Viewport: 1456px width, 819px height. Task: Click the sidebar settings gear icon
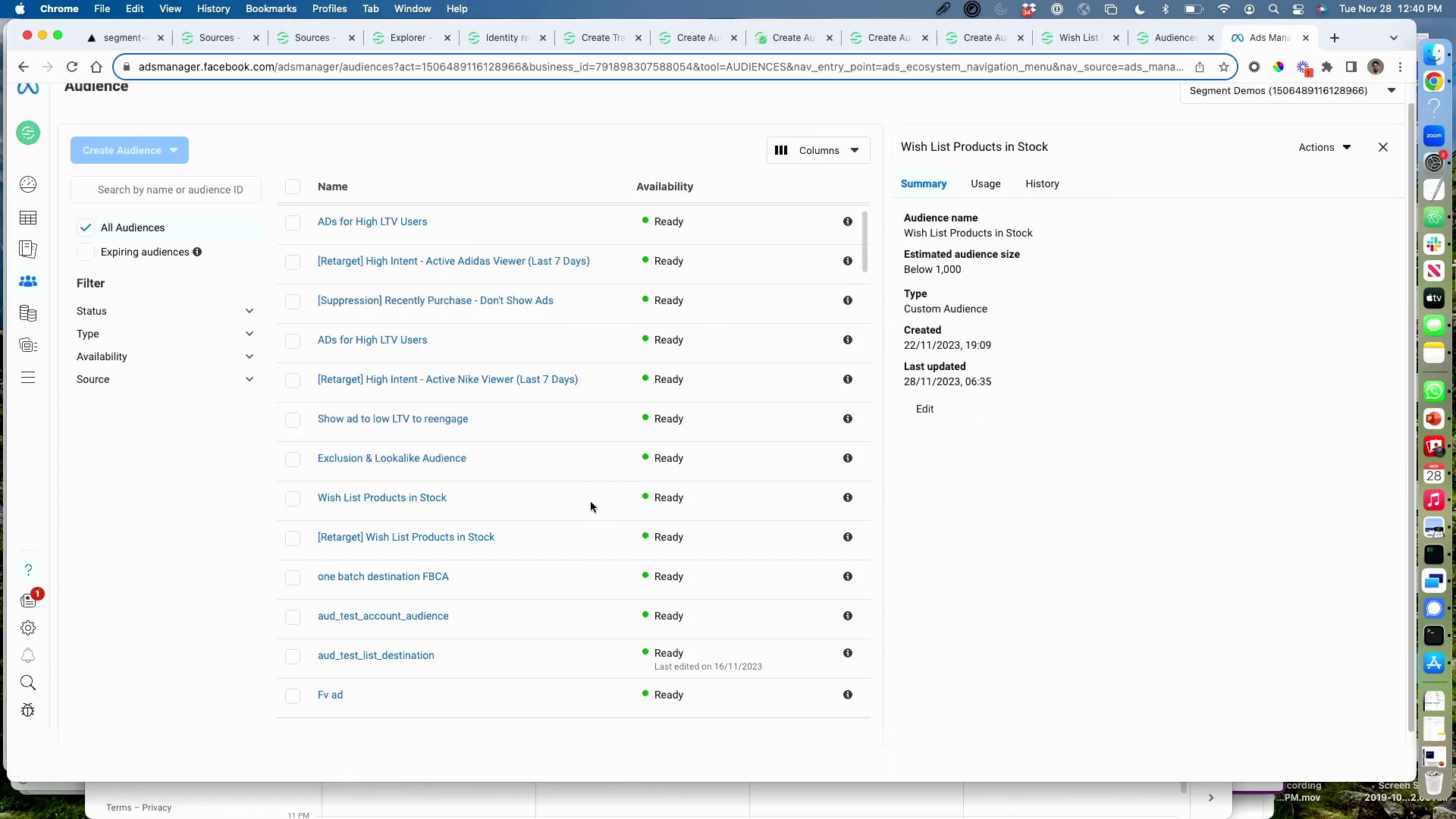point(28,628)
